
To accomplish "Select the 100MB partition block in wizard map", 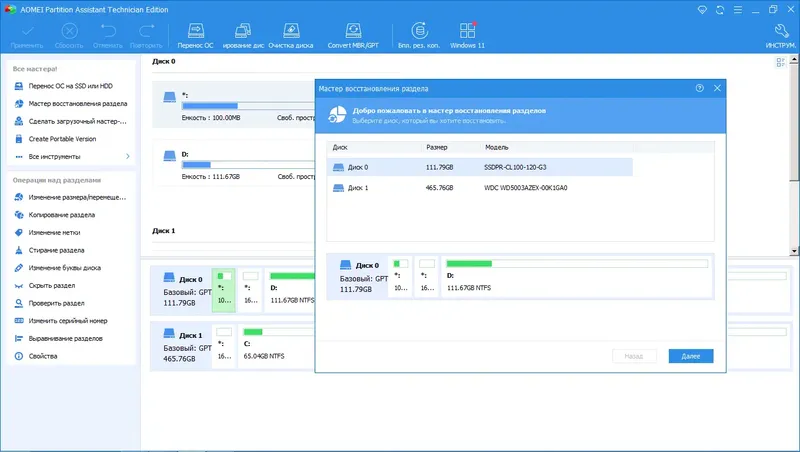I will click(401, 276).
